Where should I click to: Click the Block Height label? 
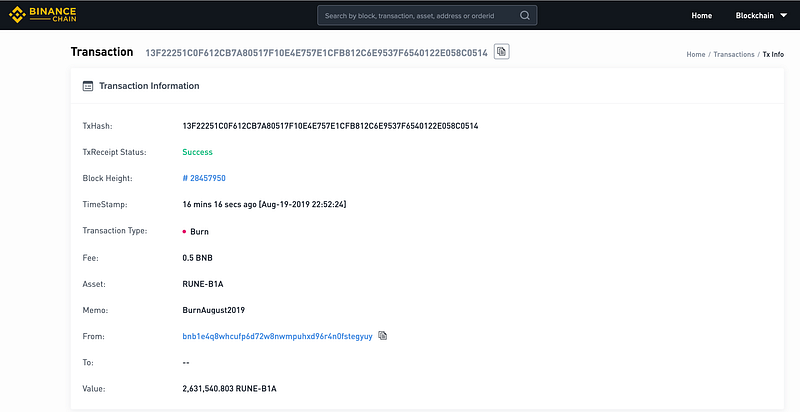pos(107,178)
